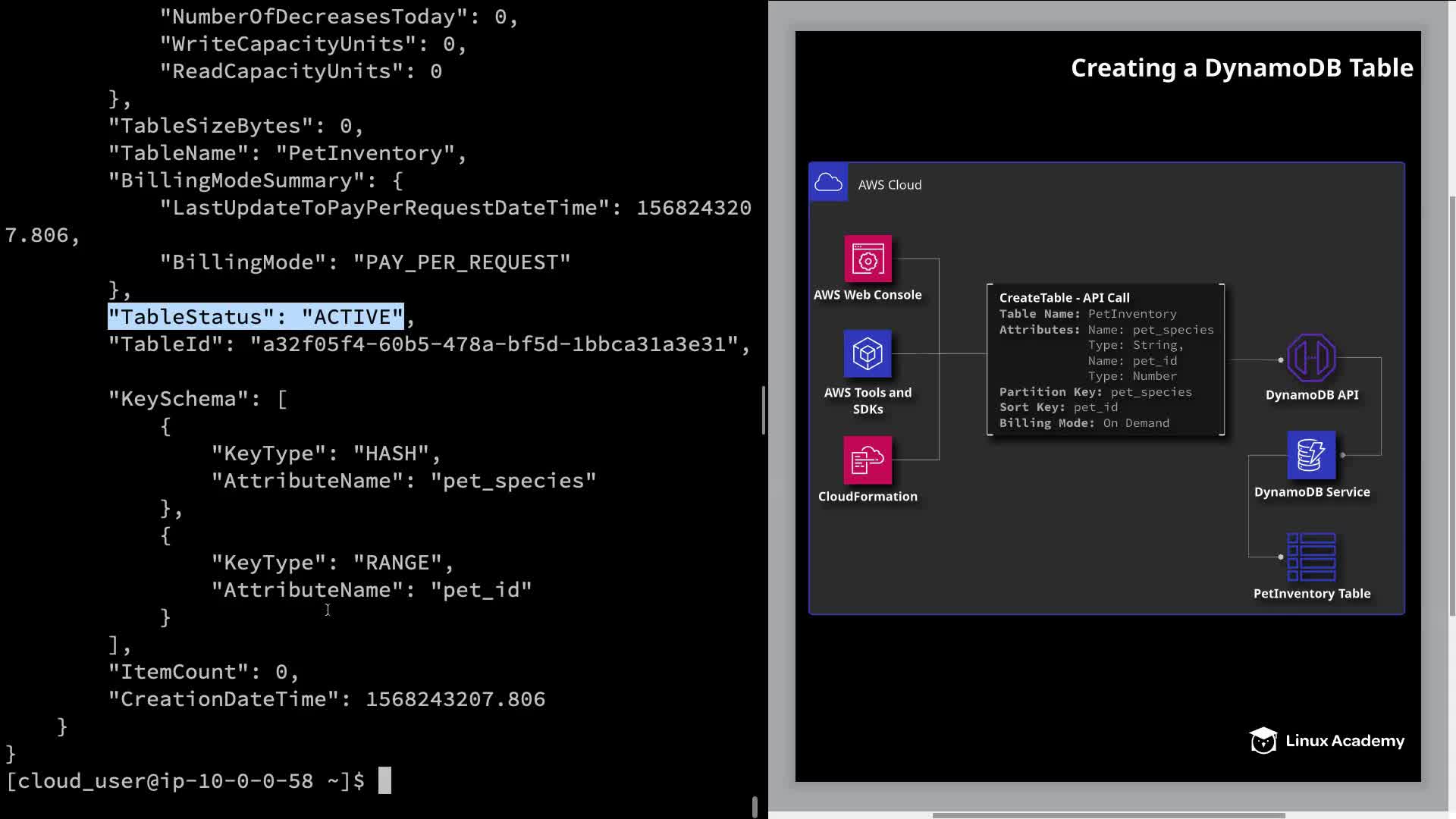The width and height of the screenshot is (1456, 819).
Task: Select the AWS Tools and SDKs icon
Action: (868, 353)
